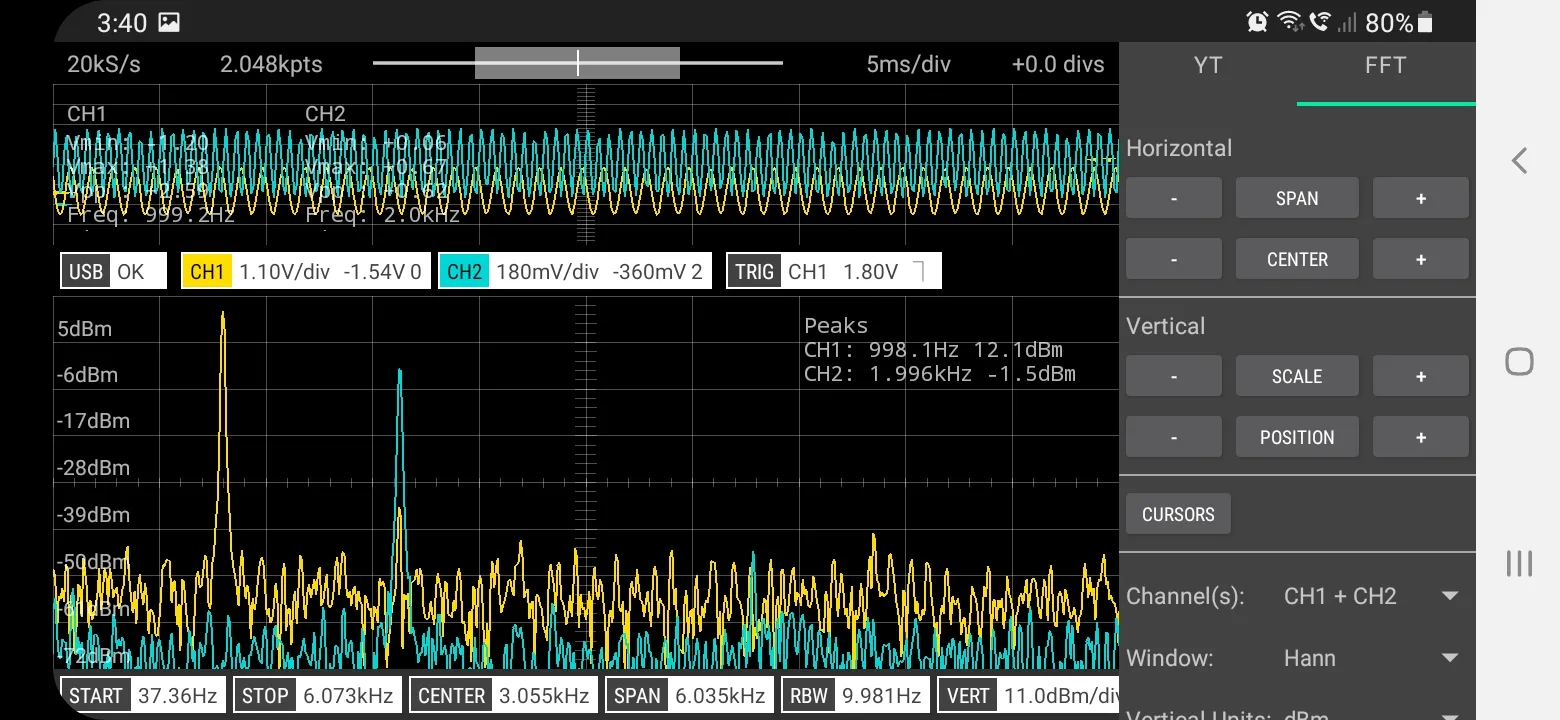1560x720 pixels.
Task: Open CH1 1.10V/div channel settings
Action: pyautogui.click(x=306, y=271)
